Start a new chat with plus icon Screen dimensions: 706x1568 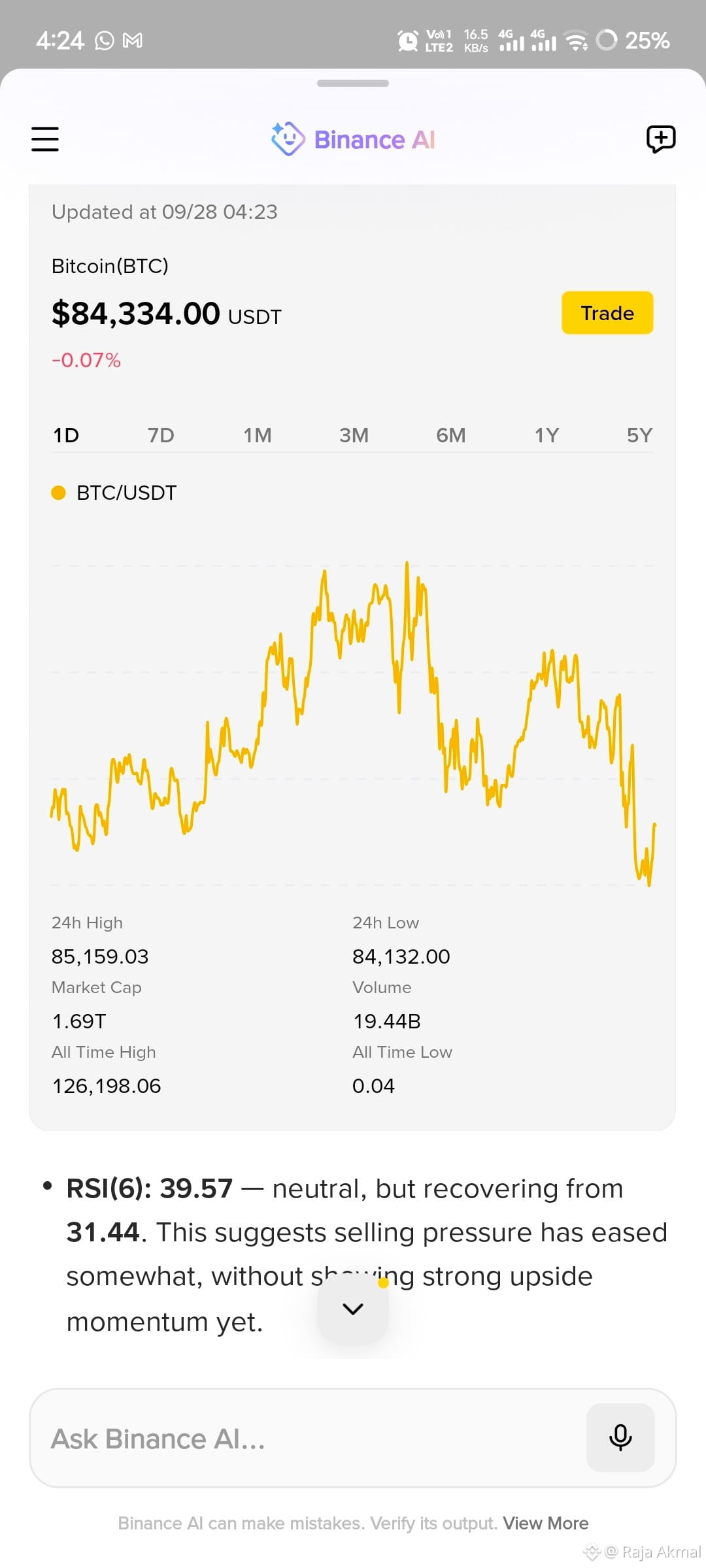pyautogui.click(x=661, y=139)
